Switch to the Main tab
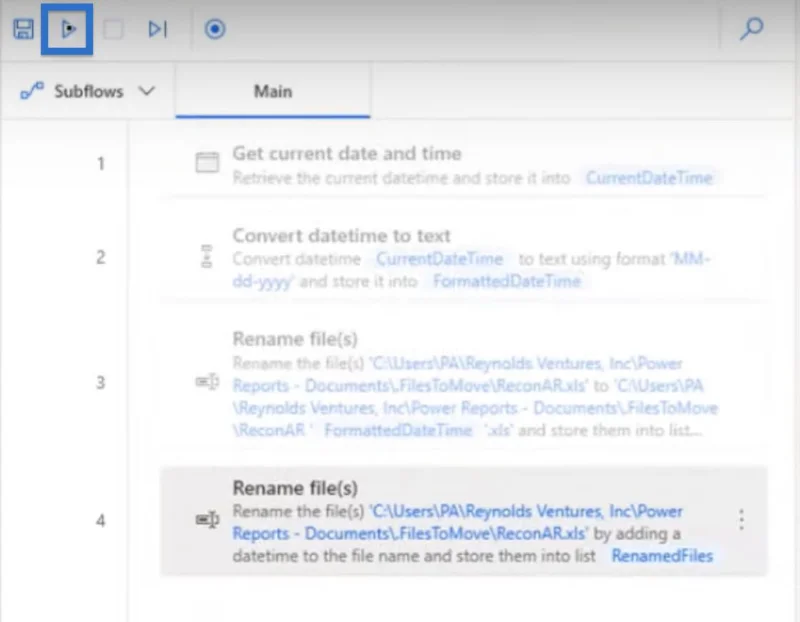This screenshot has width=800, height=622. pyautogui.click(x=273, y=91)
